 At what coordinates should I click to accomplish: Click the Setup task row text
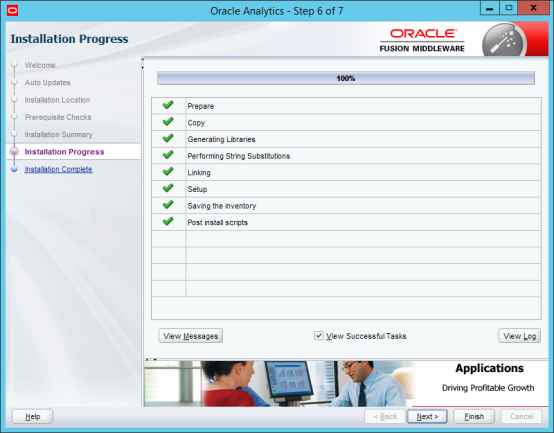[197, 189]
